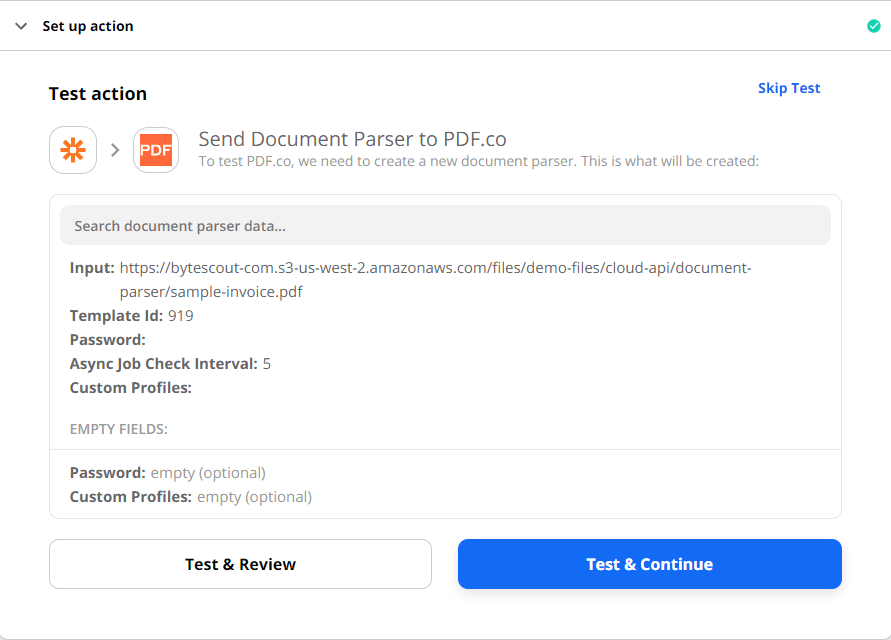Collapse the Set up action section

(20, 26)
